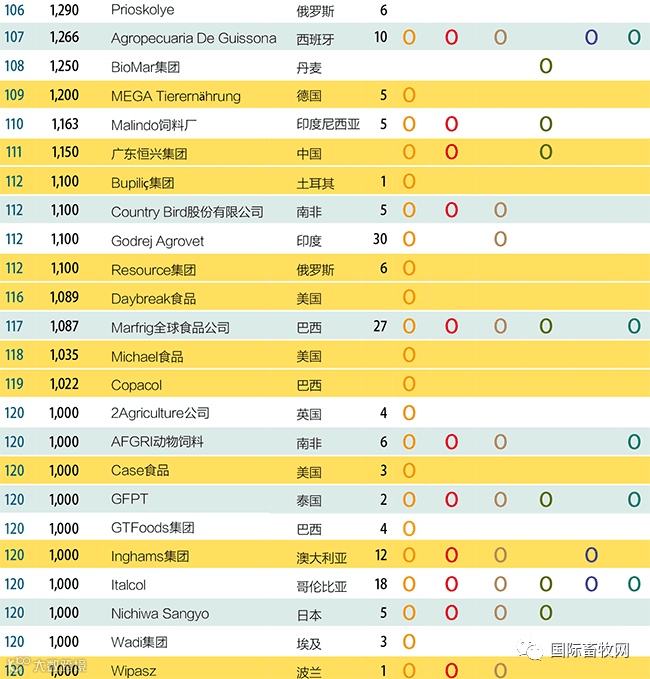Click the value 1,250
Image resolution: width=650 pixels, height=679 pixels.
65,66
